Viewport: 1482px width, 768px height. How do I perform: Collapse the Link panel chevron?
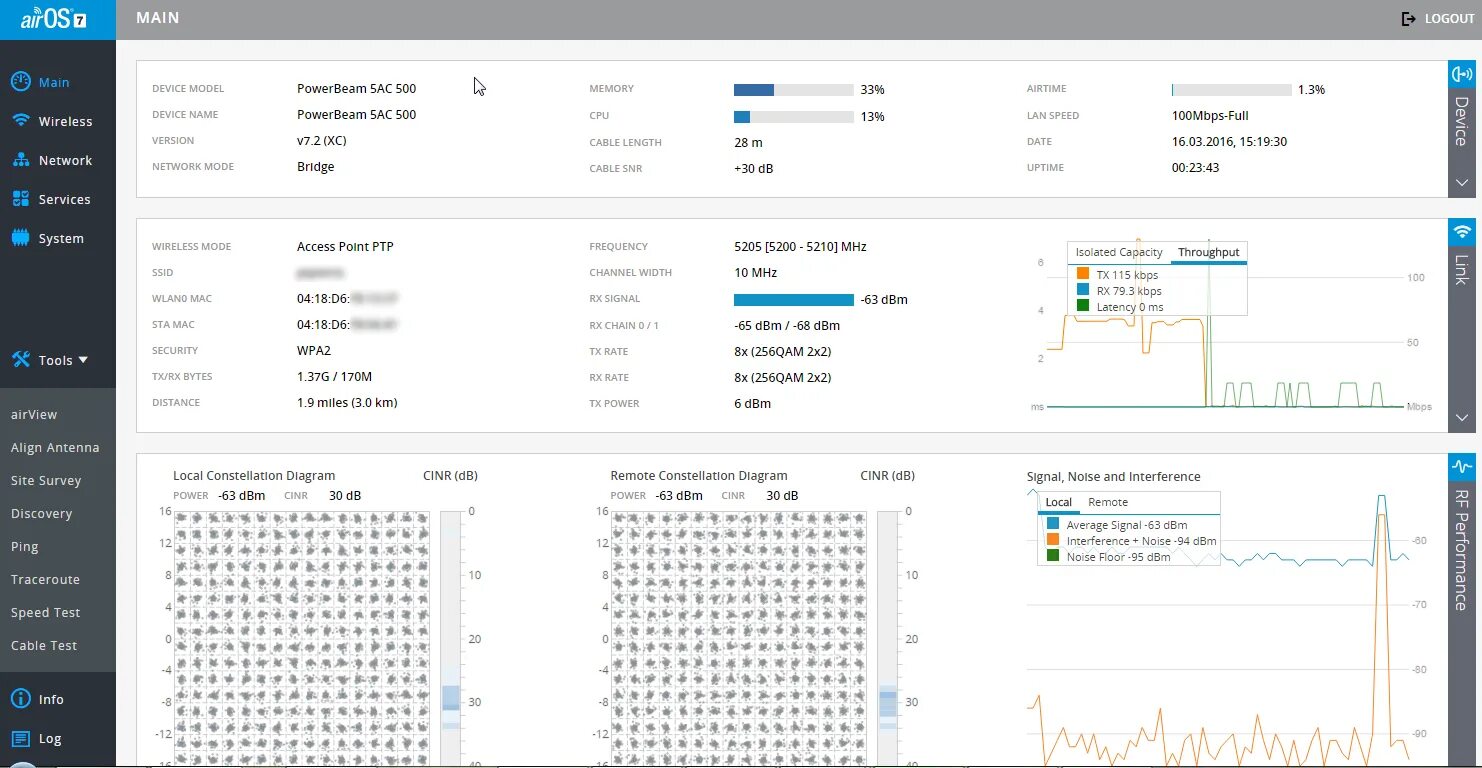pyautogui.click(x=1462, y=418)
